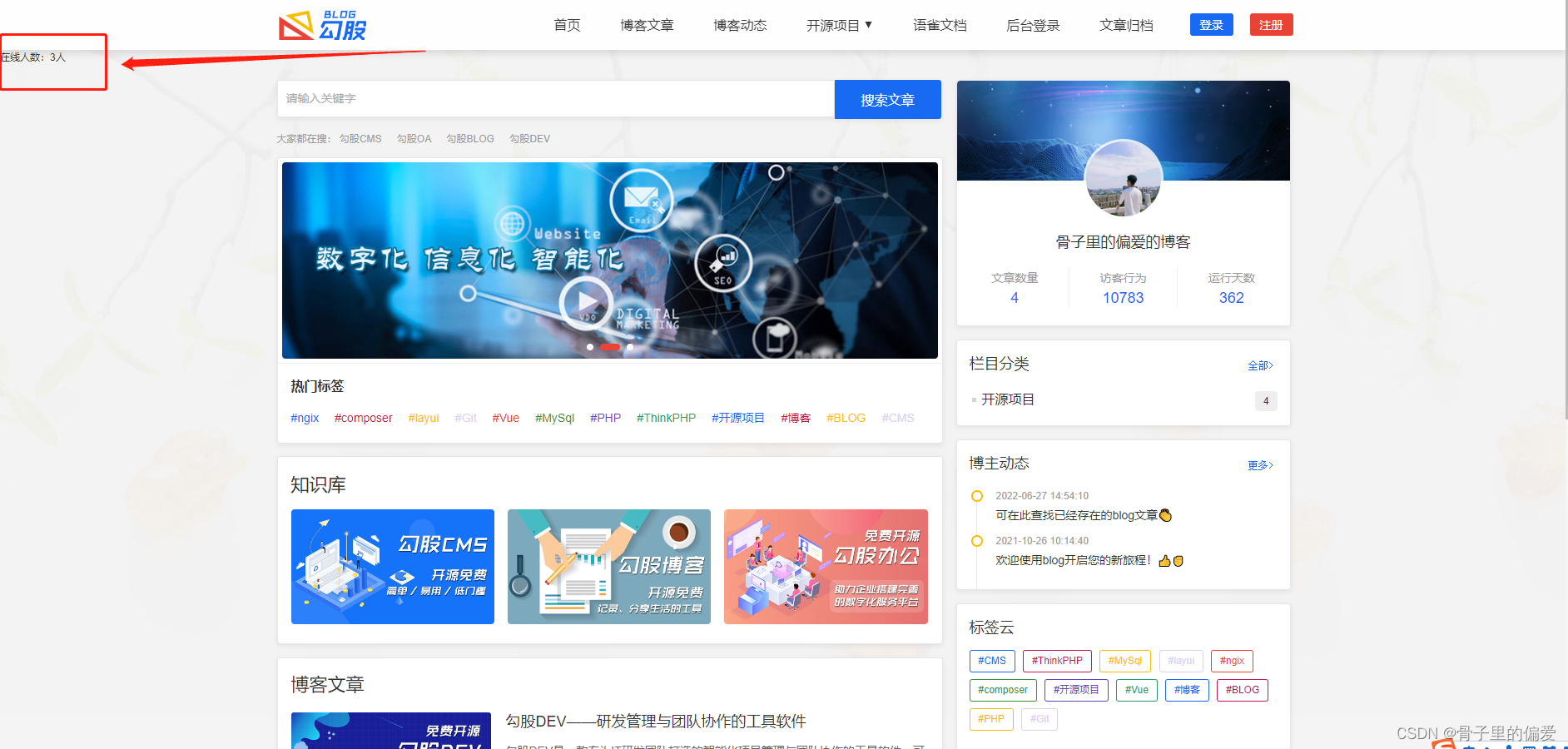Click the 2021-10-26 timeline marker circle
The image size is (1568, 749).
(977, 541)
